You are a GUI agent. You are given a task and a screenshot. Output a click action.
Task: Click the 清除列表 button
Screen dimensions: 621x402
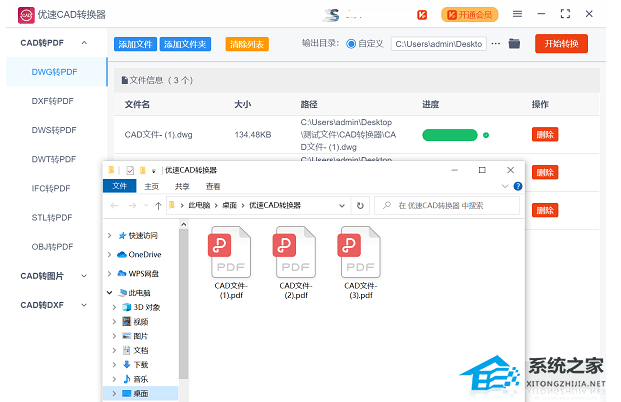tap(247, 44)
